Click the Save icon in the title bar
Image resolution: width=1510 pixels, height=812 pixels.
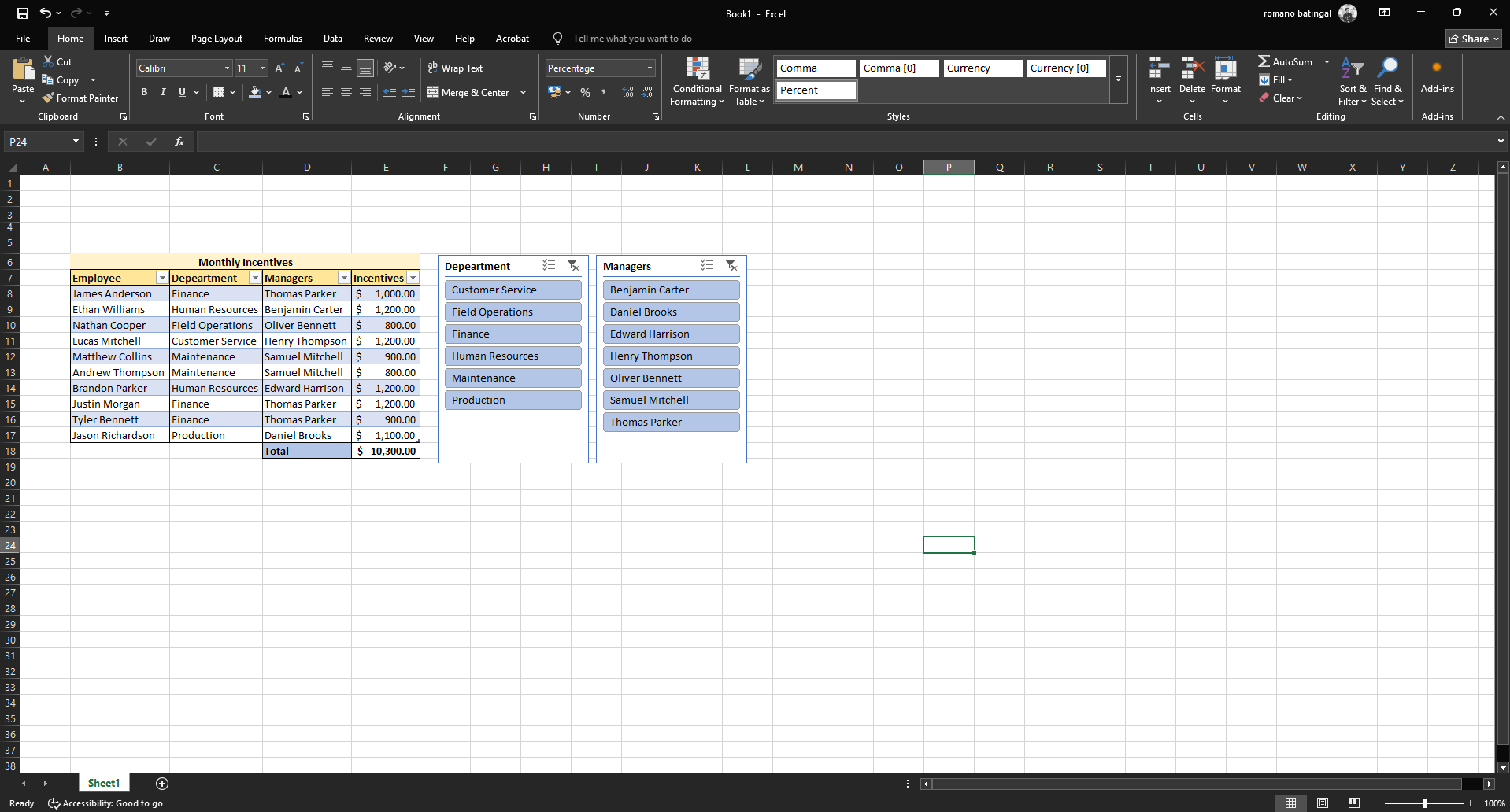pyautogui.click(x=23, y=13)
